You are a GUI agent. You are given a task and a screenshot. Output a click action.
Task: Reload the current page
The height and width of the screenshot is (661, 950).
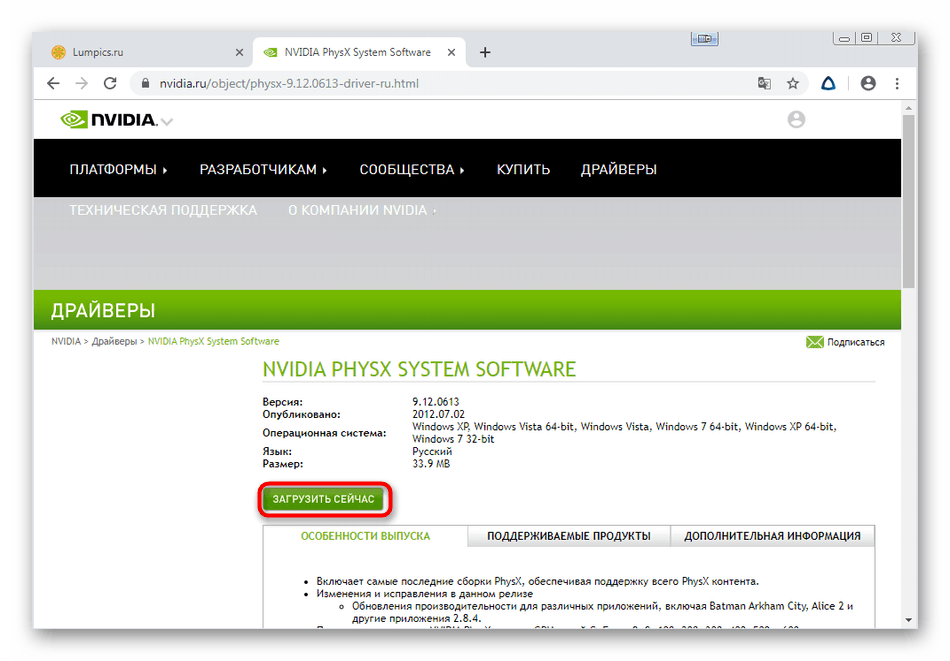tap(110, 84)
